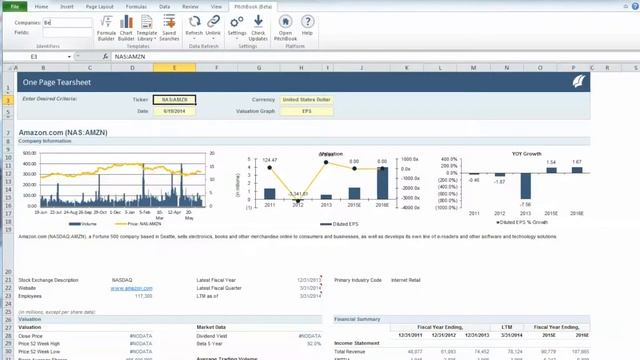
Task: Select the Total Revenue row label
Action: click(x=350, y=351)
